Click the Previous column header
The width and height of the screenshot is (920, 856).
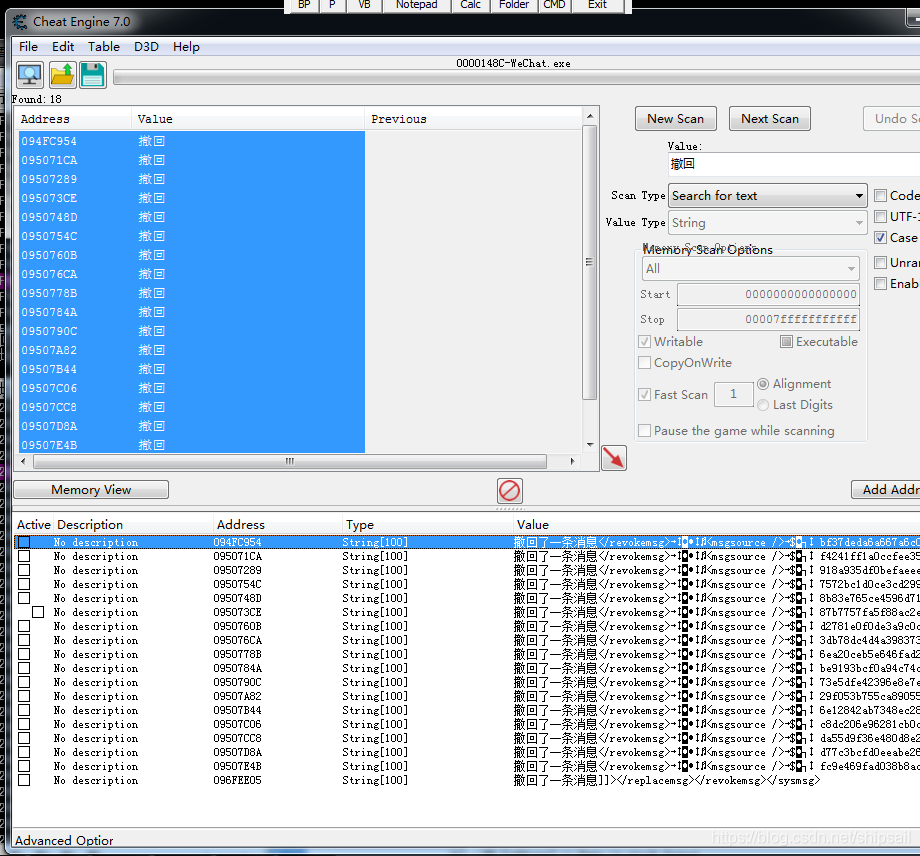click(472, 119)
